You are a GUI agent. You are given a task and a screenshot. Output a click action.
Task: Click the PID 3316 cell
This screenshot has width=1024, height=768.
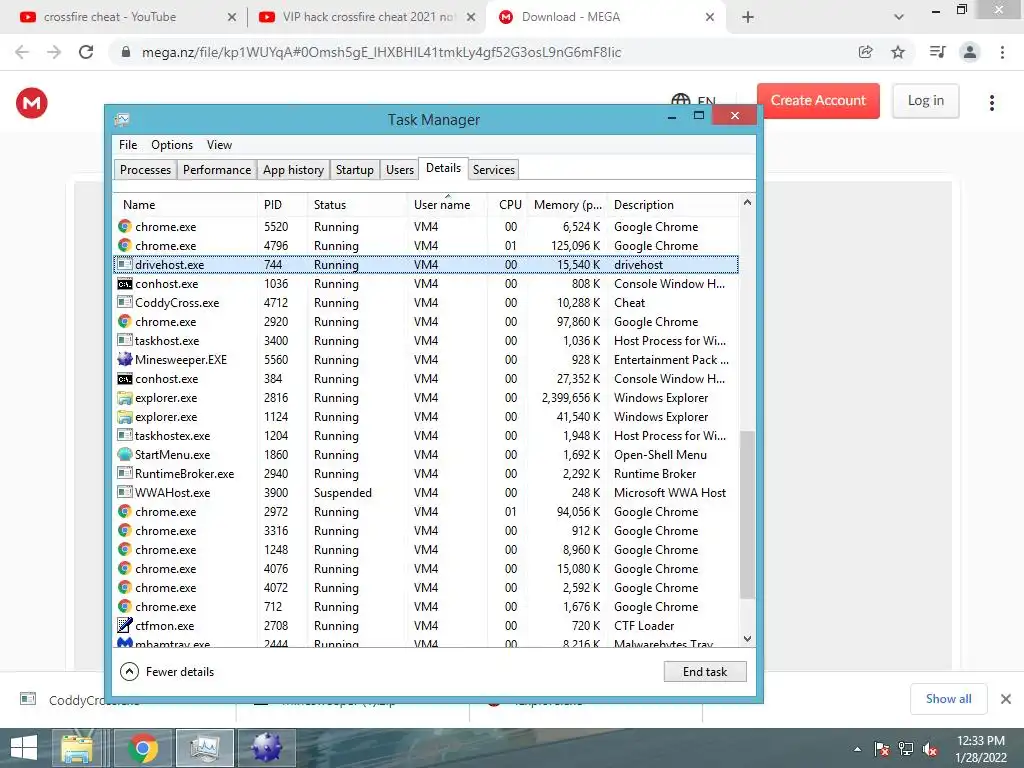[276, 530]
